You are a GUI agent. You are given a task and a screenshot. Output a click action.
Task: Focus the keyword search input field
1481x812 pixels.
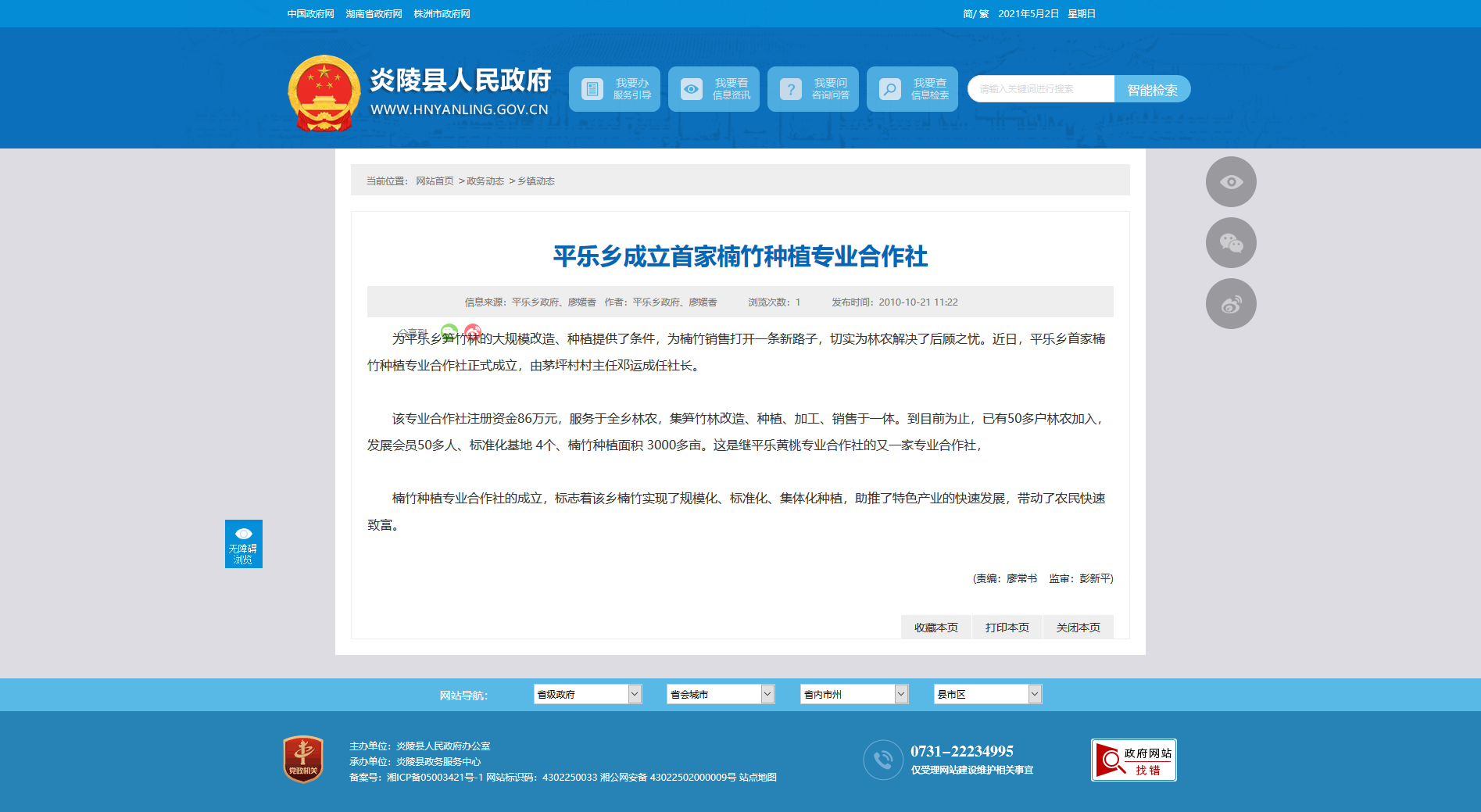pyautogui.click(x=1041, y=89)
